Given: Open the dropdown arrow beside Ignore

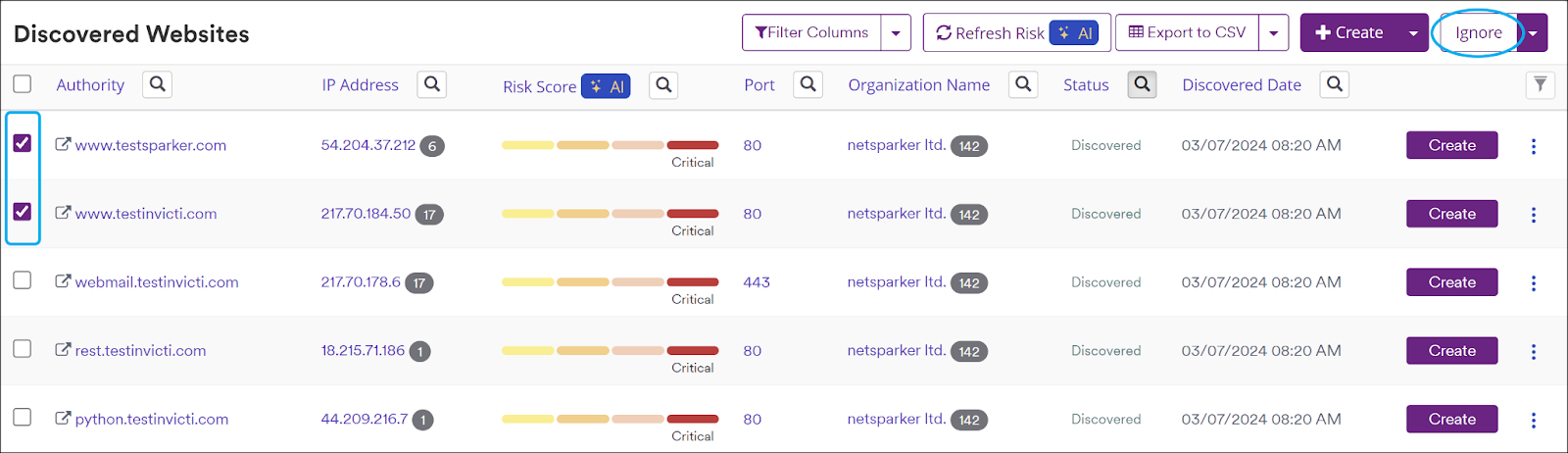Looking at the screenshot, I should click(1533, 33).
